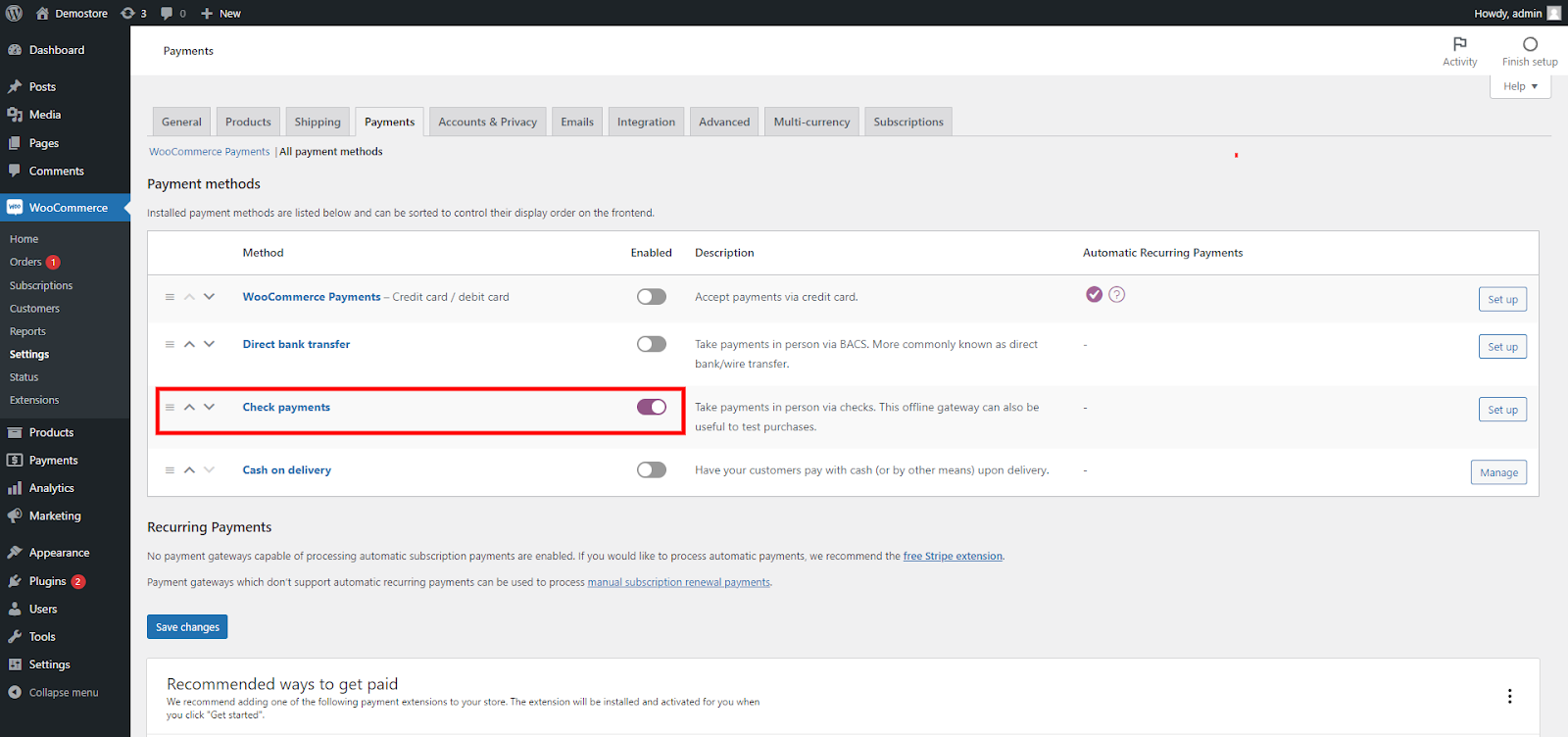Move WooCommerce Payments down with chevron
1568x737 pixels.
pyautogui.click(x=209, y=297)
